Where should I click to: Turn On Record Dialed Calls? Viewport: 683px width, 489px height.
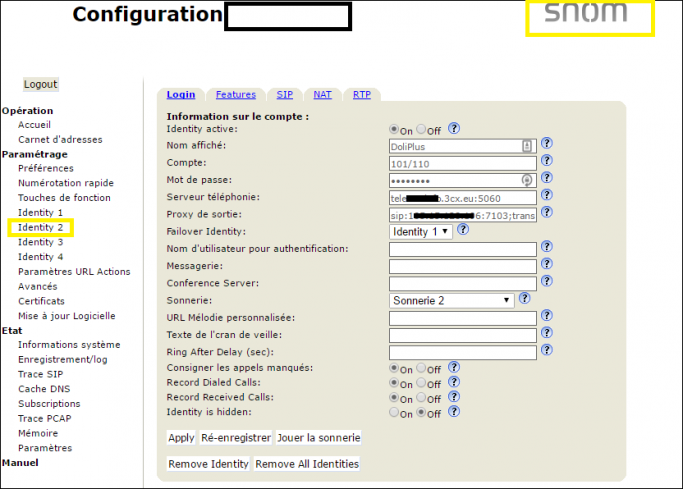point(394,383)
